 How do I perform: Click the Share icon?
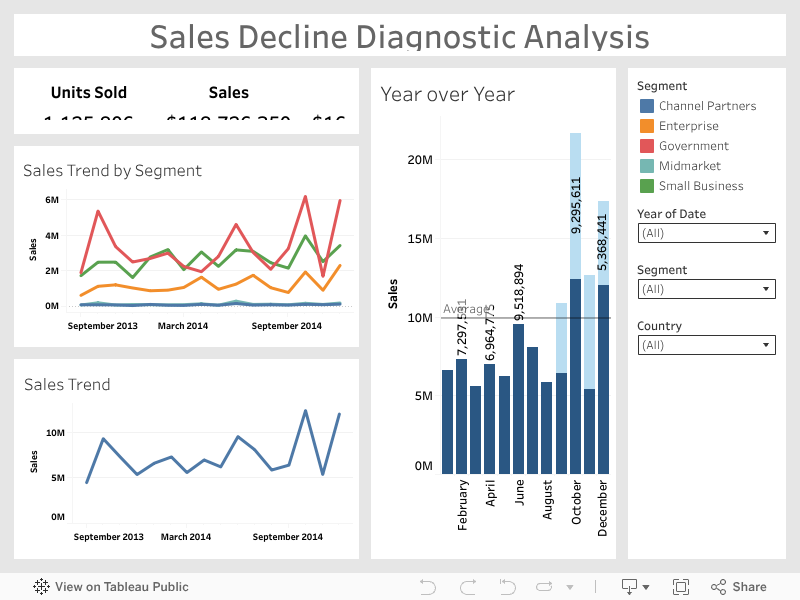738,587
